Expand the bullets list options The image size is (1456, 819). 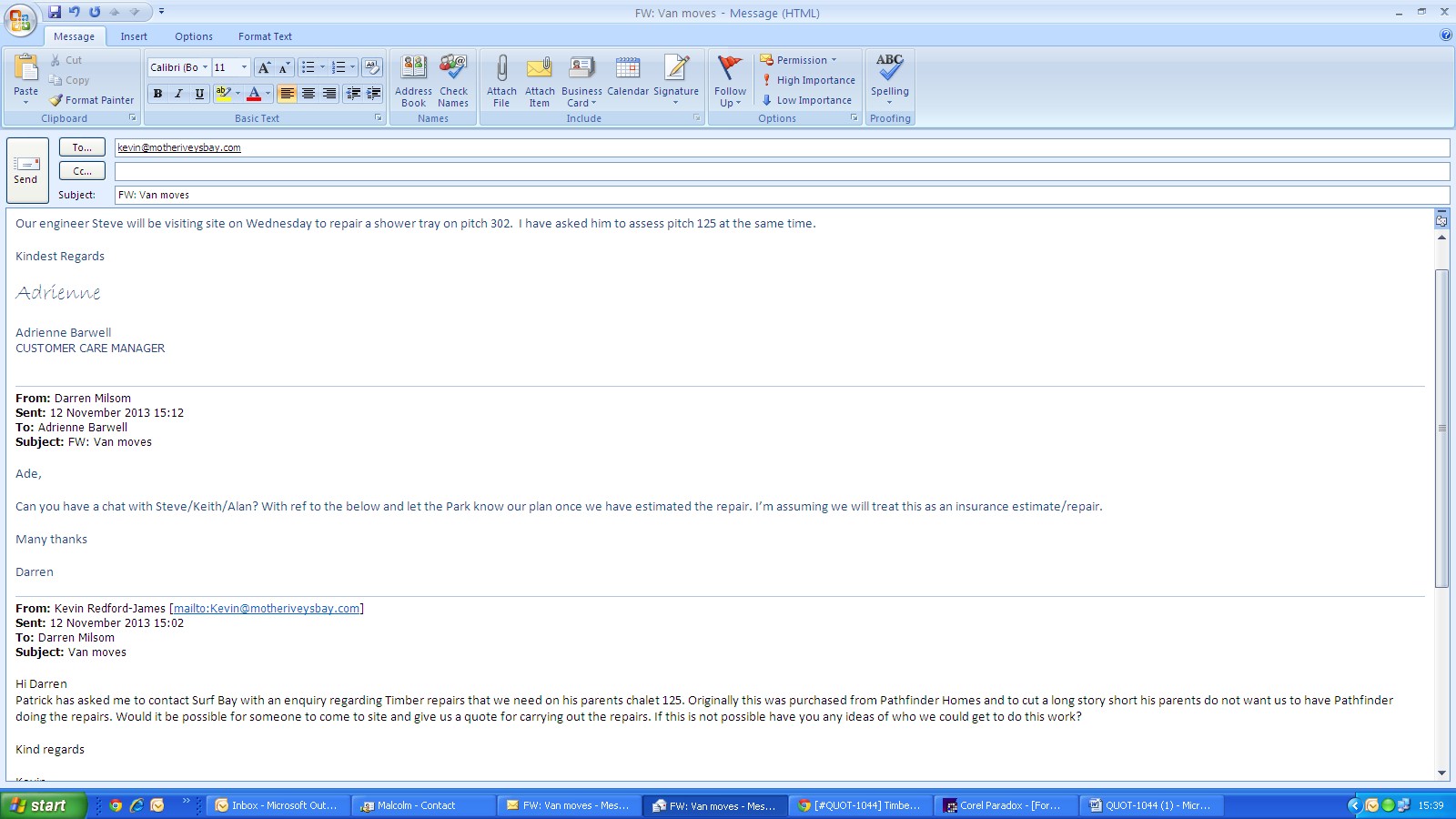(x=322, y=67)
